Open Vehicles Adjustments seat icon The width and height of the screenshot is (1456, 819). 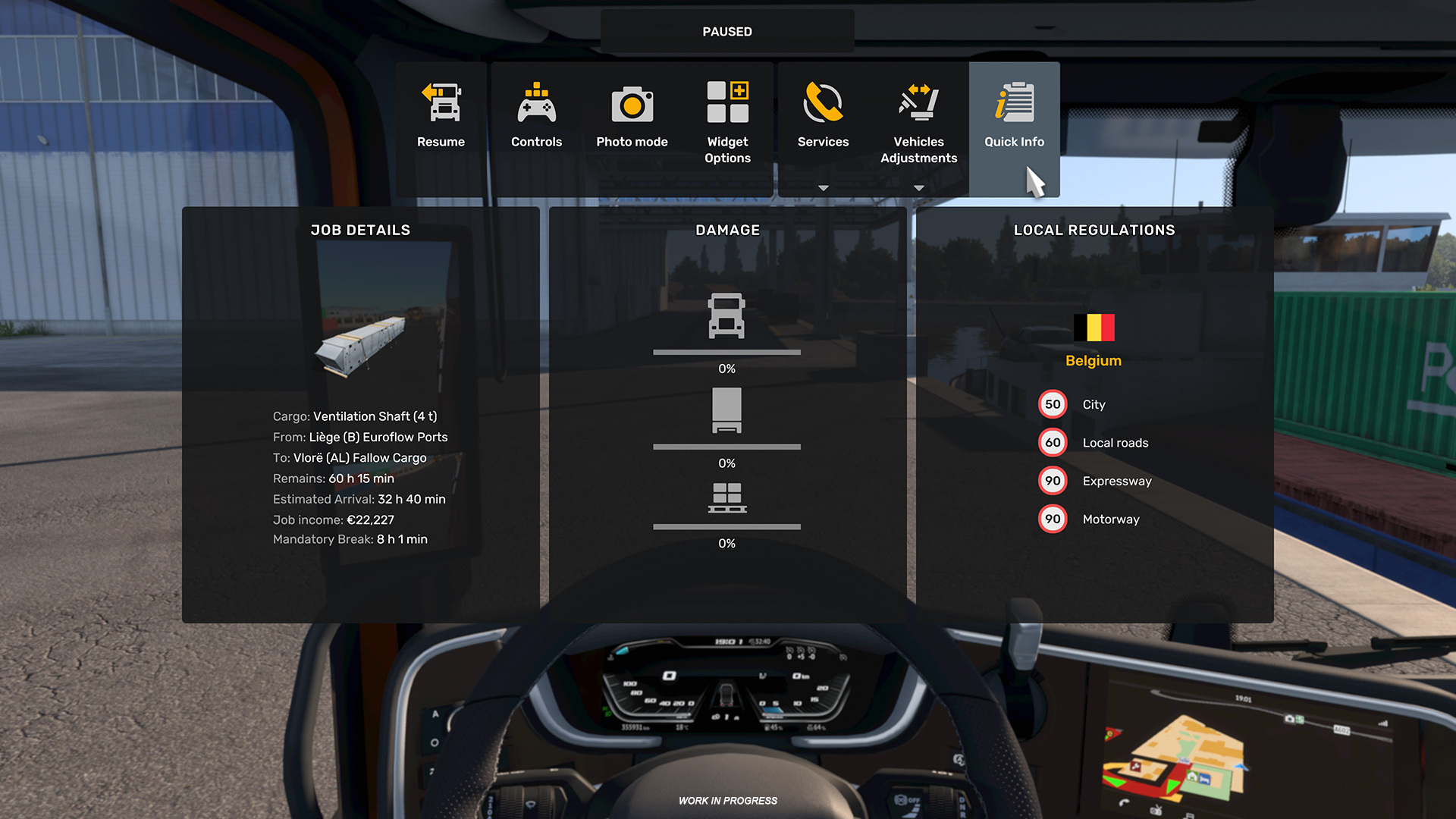[919, 102]
